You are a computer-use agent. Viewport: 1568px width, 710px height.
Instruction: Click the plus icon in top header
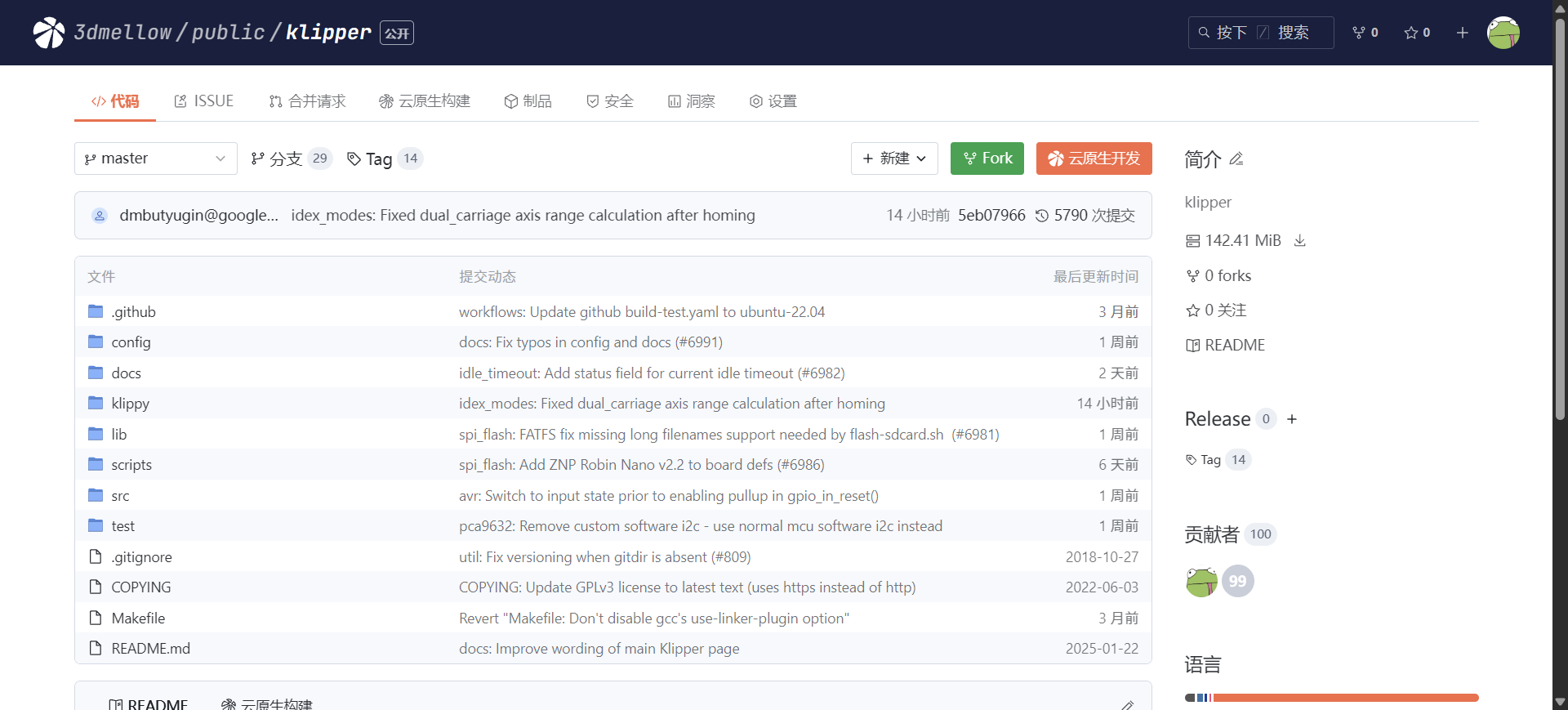pos(1462,33)
